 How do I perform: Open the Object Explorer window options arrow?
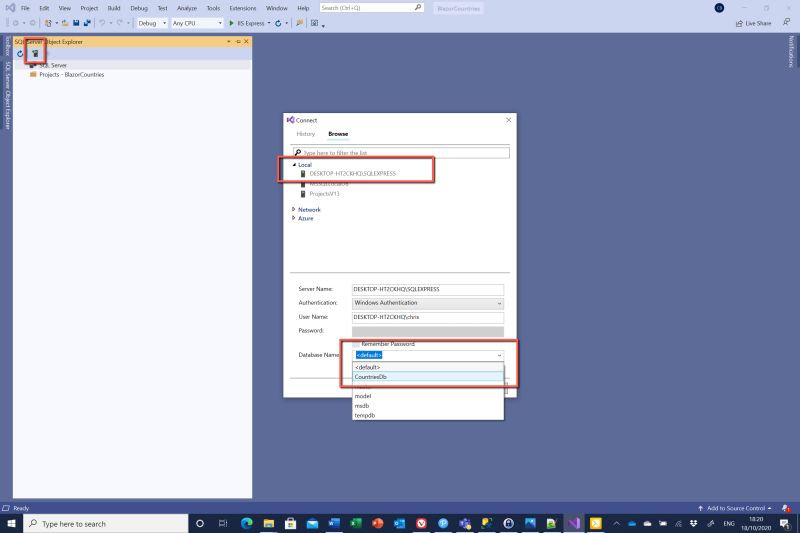point(229,41)
